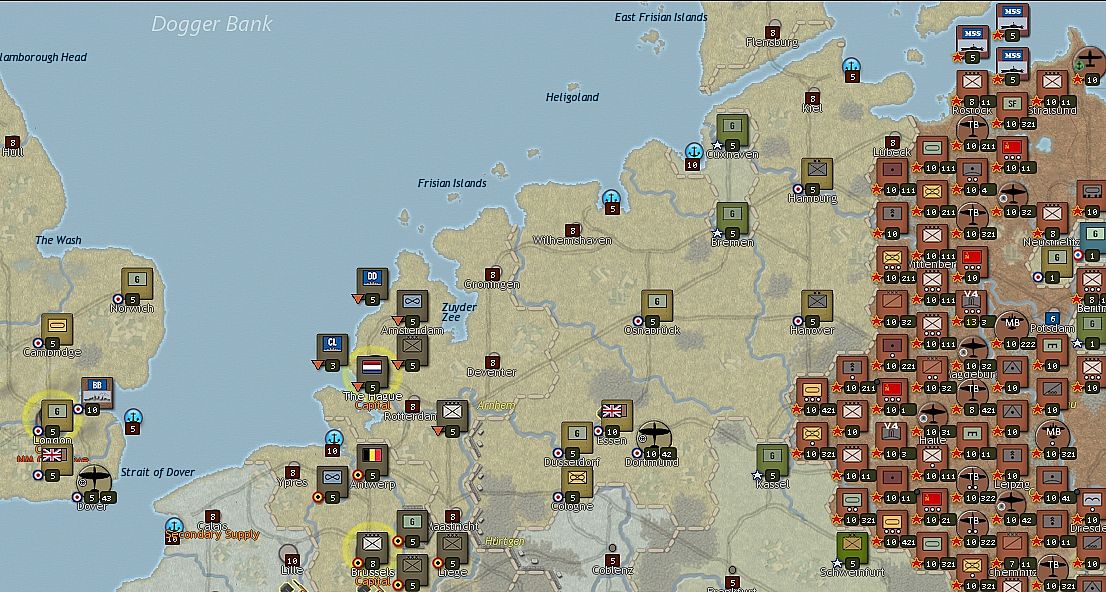Click The Wash label
This screenshot has height=592, width=1106.
click(59, 240)
